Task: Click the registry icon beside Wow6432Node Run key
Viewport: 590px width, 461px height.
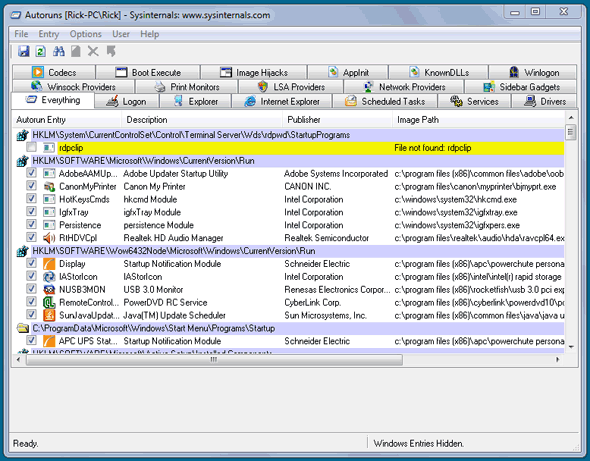Action: coord(23,251)
